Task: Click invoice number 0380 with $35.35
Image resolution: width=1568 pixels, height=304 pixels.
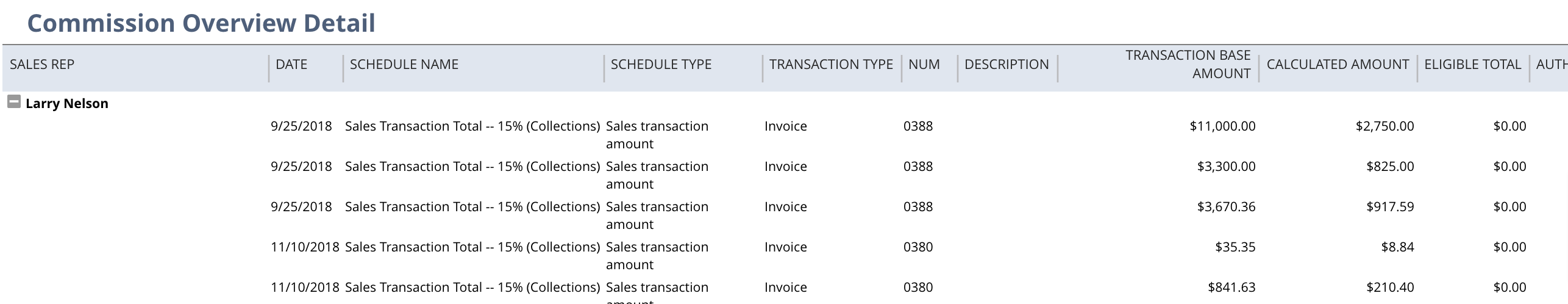Action: 918,247
